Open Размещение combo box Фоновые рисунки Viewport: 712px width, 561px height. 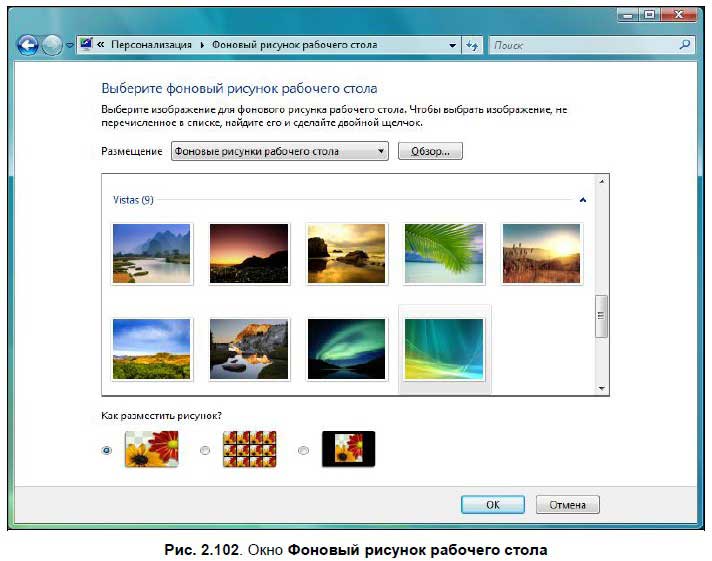280,151
